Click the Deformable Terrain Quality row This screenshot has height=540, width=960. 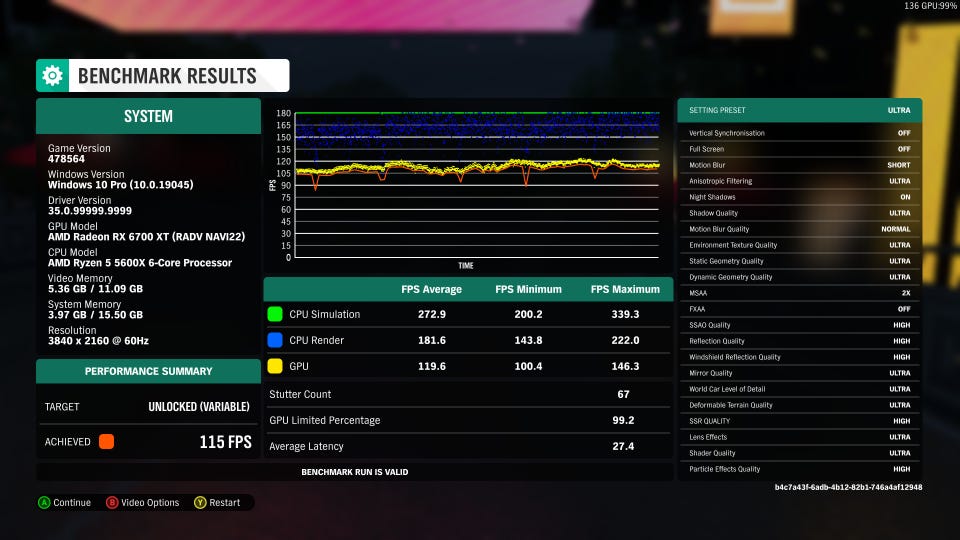pos(800,405)
